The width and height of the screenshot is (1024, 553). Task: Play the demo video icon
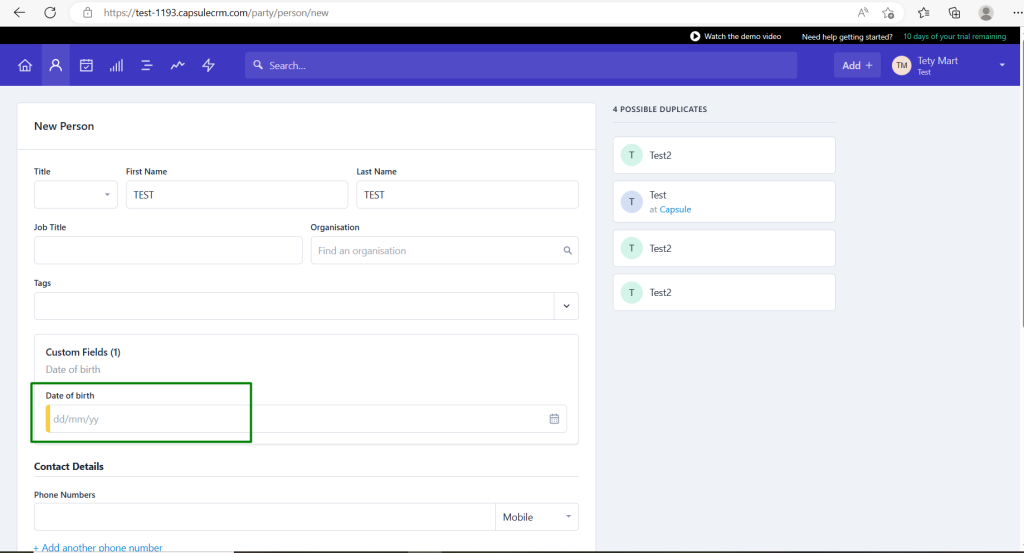pos(695,37)
